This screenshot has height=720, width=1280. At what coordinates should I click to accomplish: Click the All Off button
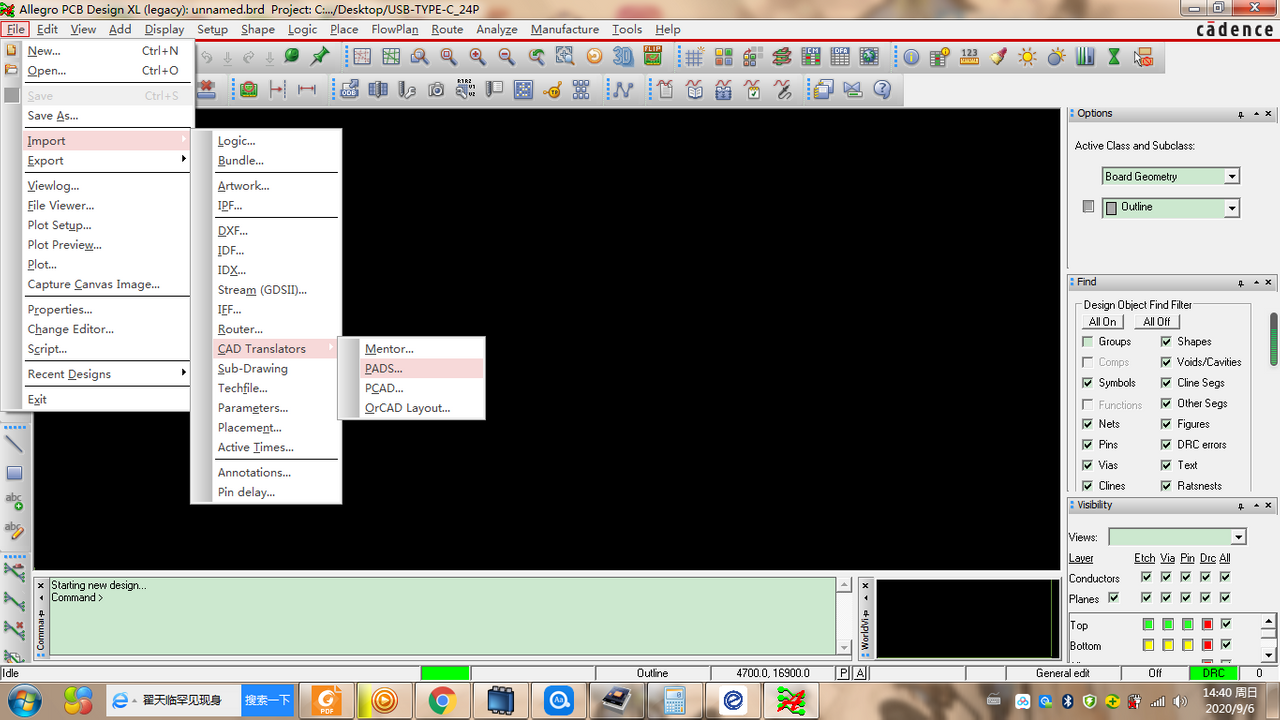pos(1157,322)
